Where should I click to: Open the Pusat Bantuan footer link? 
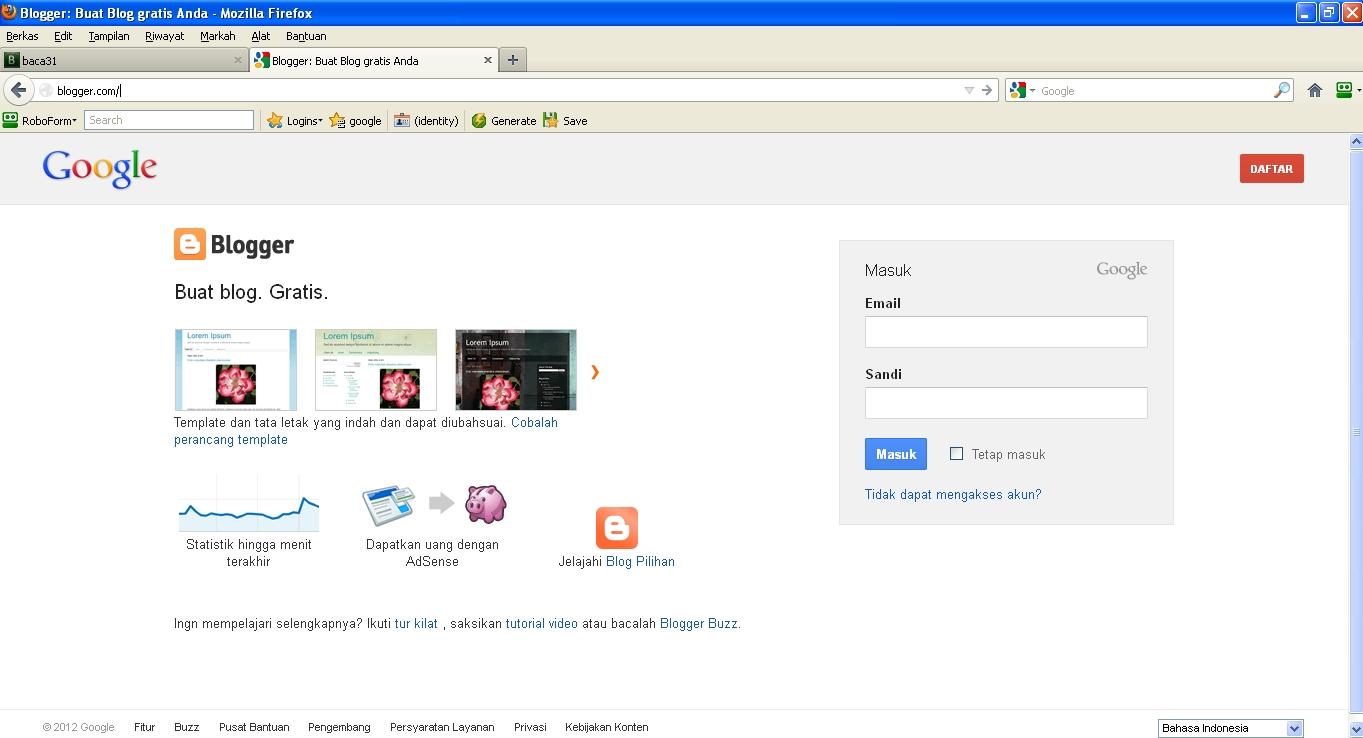pyautogui.click(x=254, y=727)
